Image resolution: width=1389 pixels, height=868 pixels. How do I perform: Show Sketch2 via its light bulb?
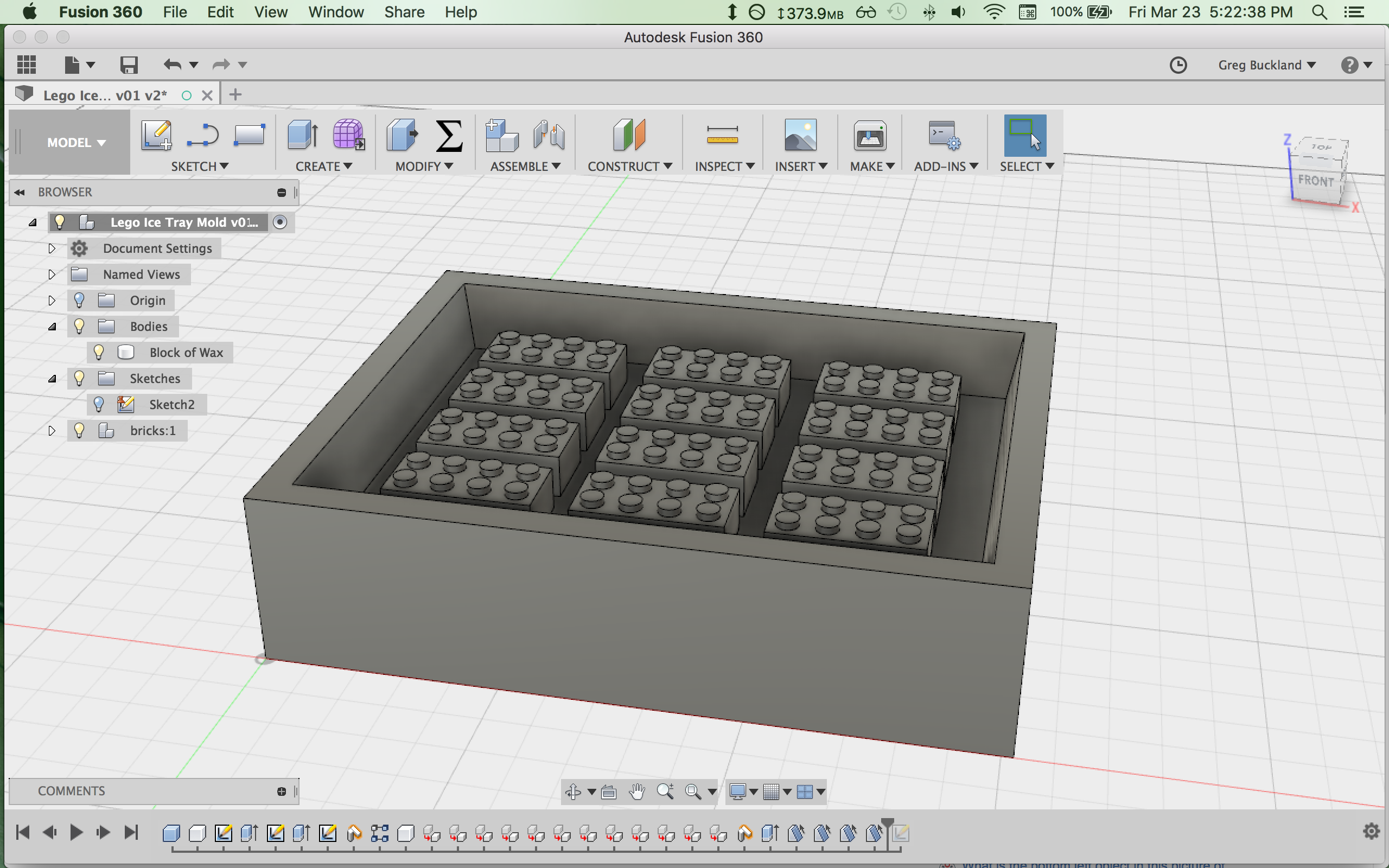(99, 404)
